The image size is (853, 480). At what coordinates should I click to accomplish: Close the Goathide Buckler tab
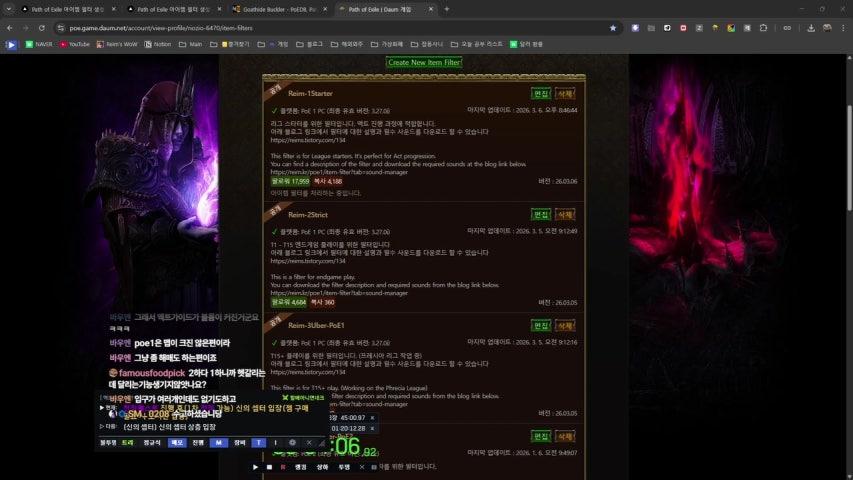tap(325, 9)
